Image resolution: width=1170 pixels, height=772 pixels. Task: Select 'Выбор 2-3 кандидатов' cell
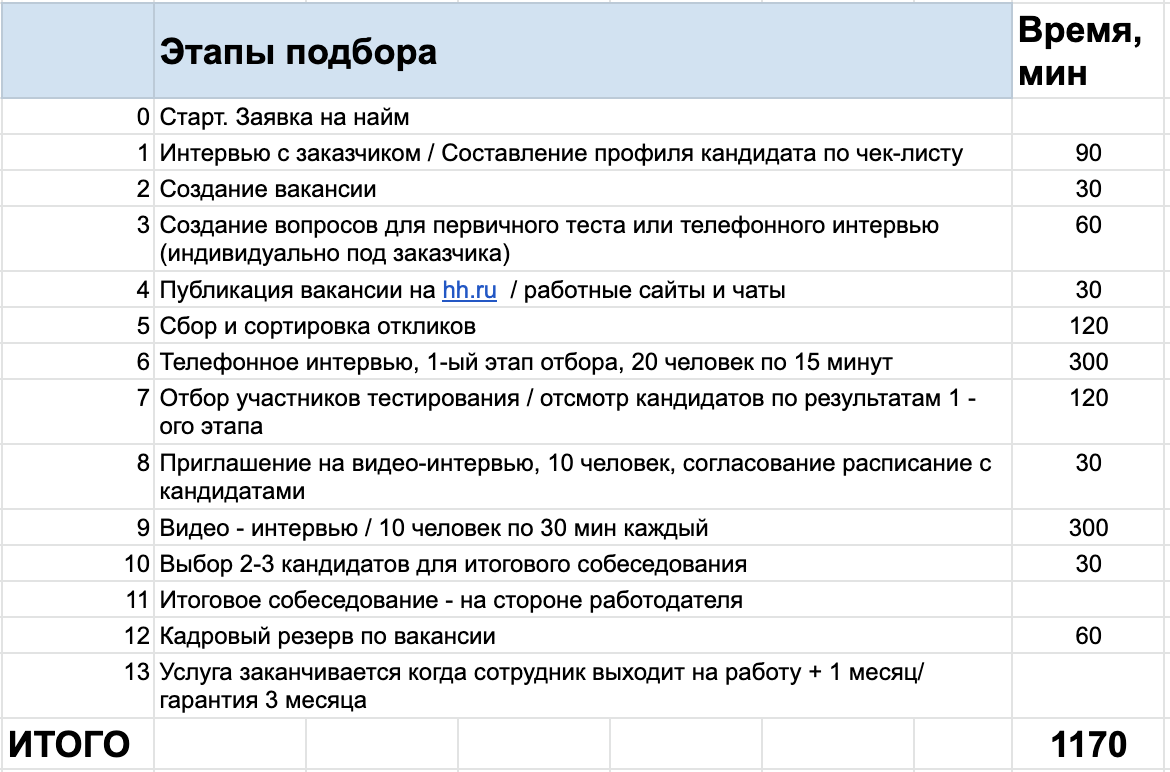(453, 564)
